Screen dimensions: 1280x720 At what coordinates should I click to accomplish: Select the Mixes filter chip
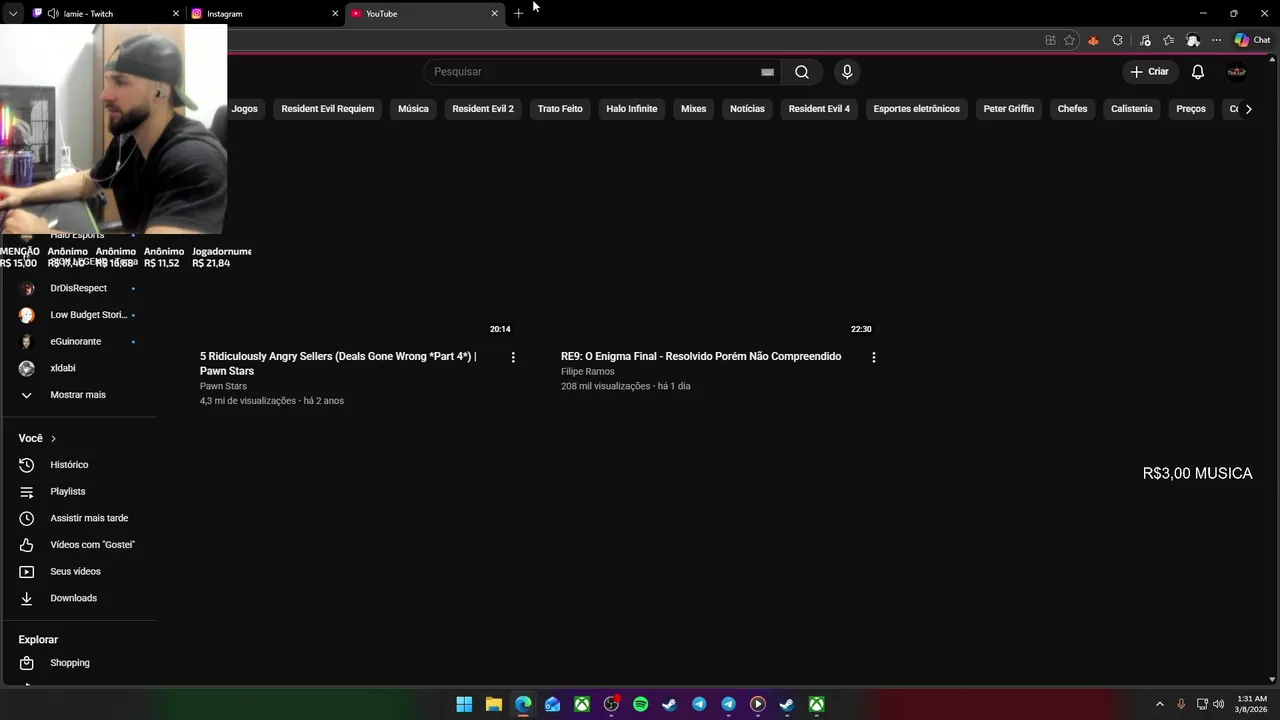[694, 109]
